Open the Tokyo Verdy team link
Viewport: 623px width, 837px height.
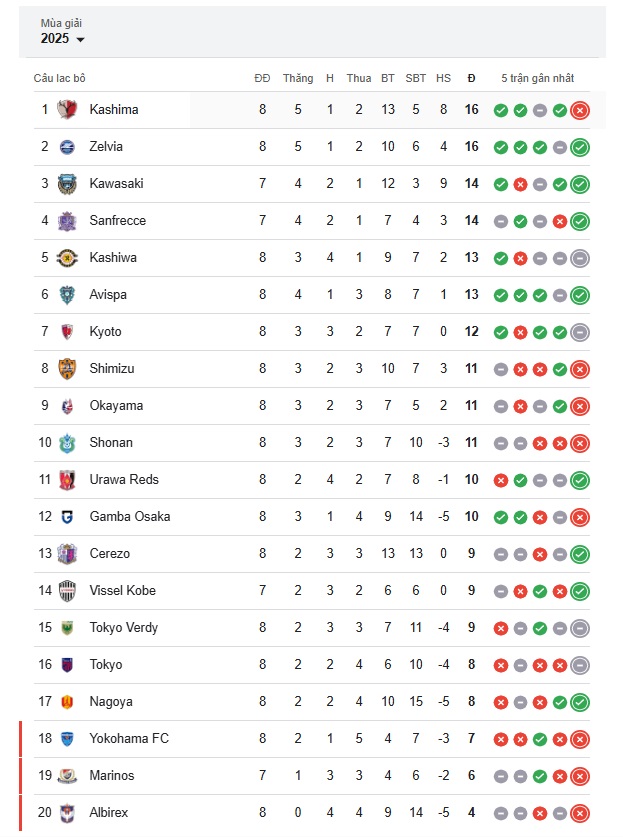point(123,628)
